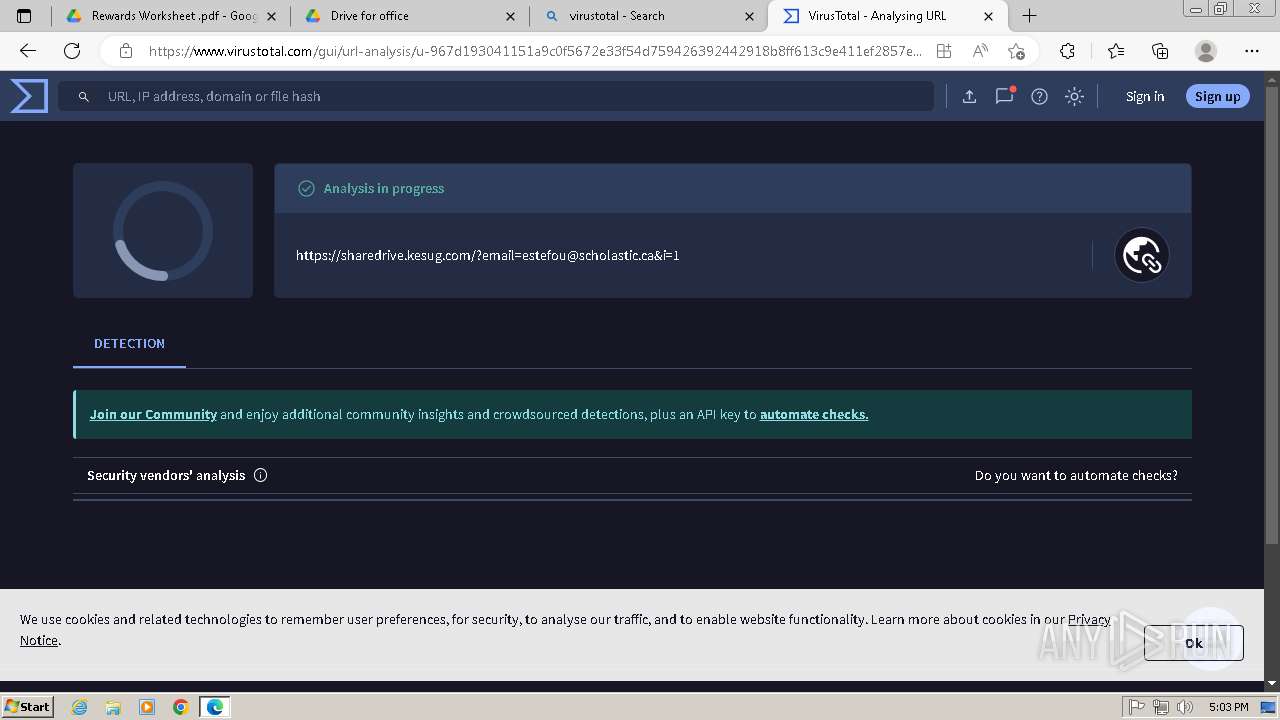Screen dimensions: 1280x720
Task: Select Edge in the taskbar
Action: [x=215, y=707]
